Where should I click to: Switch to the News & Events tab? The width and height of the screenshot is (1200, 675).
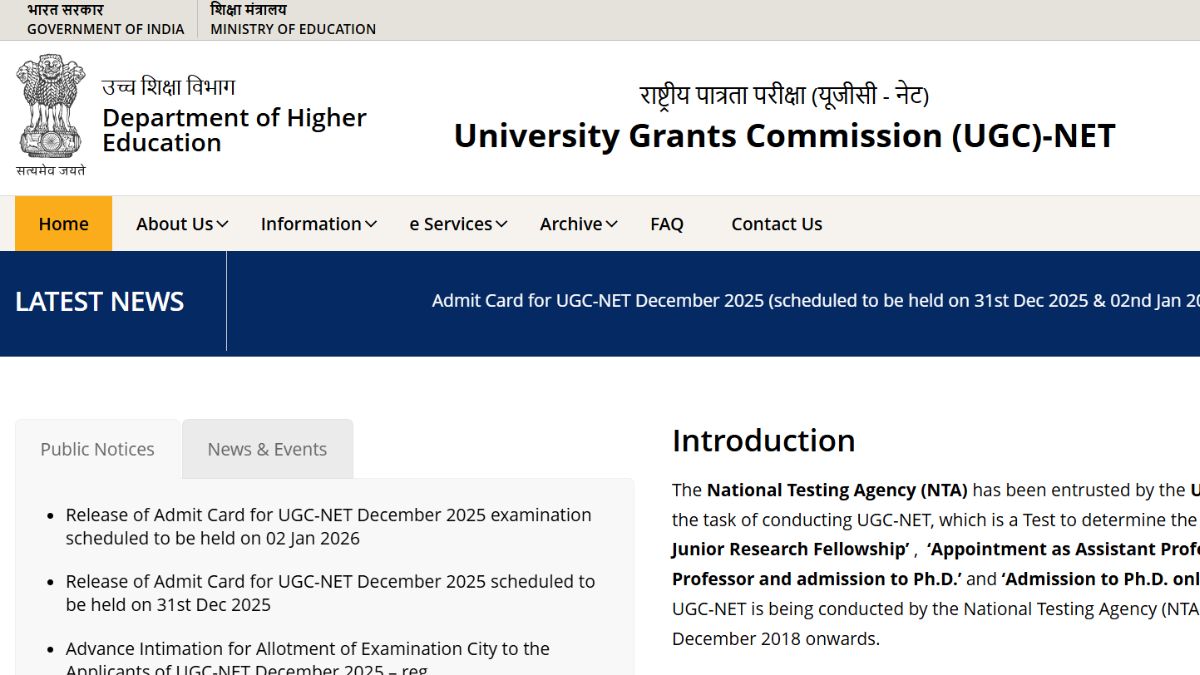267,449
